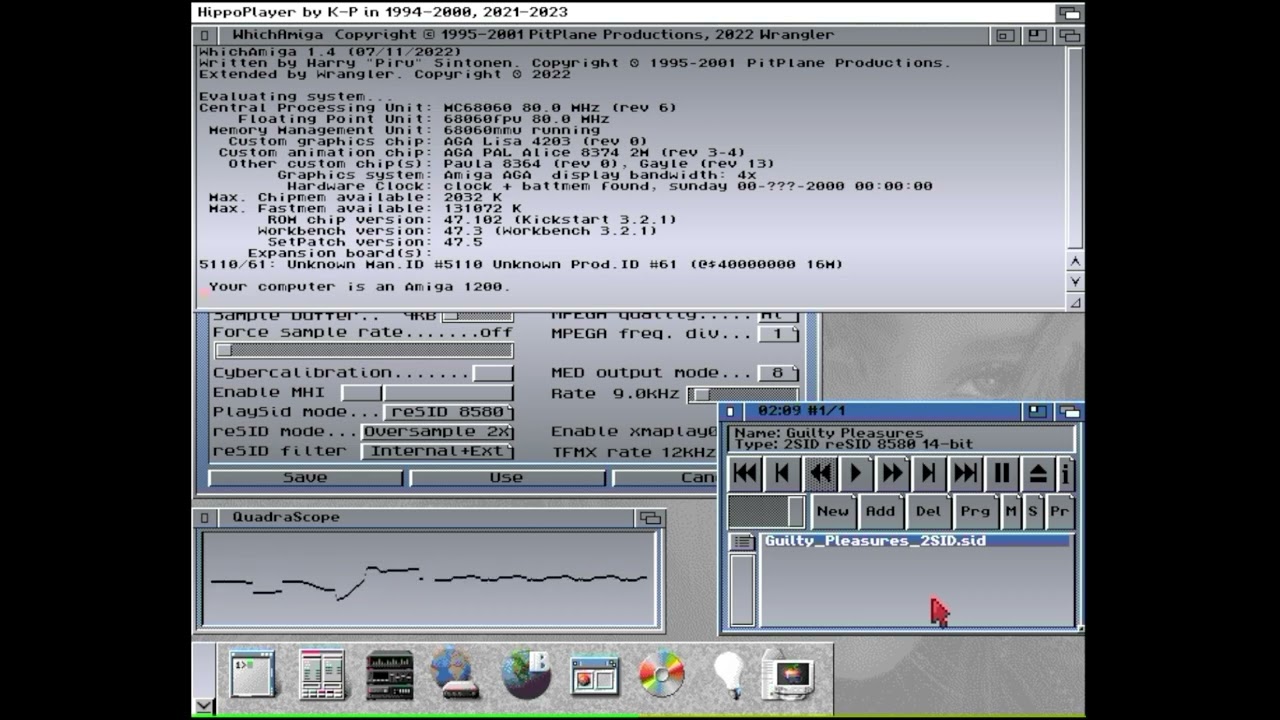Click the MED Rate 9.0kHz slider
This screenshot has height=720, width=1280.
click(x=742, y=394)
